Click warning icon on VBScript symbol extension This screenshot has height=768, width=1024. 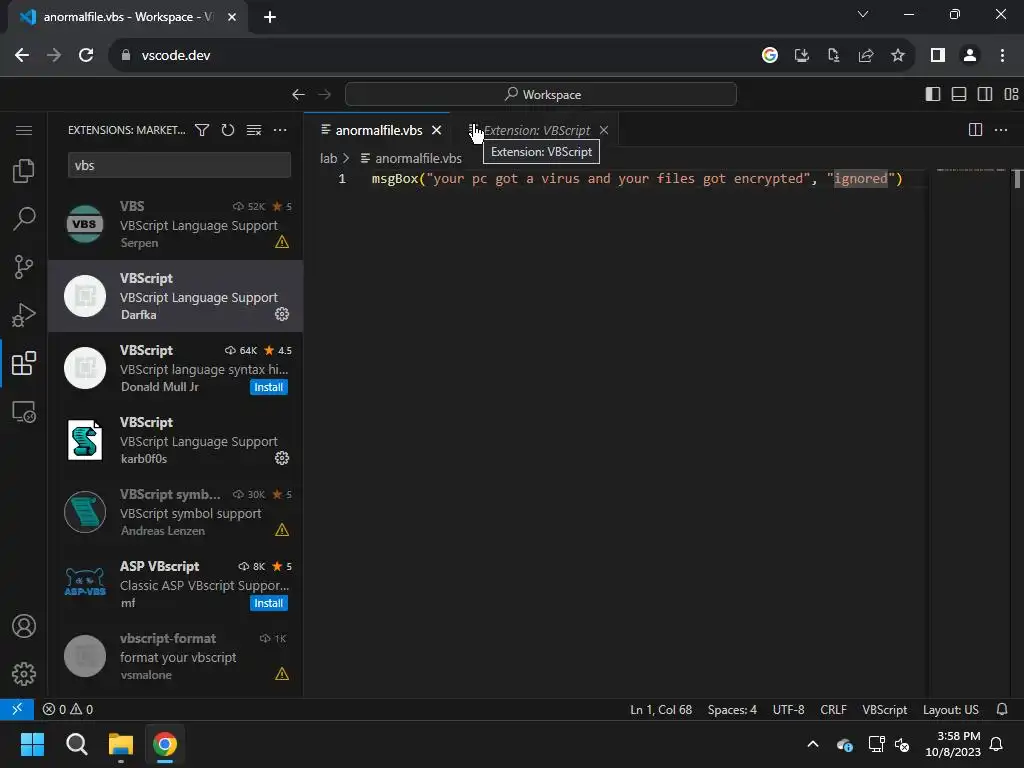point(281,530)
